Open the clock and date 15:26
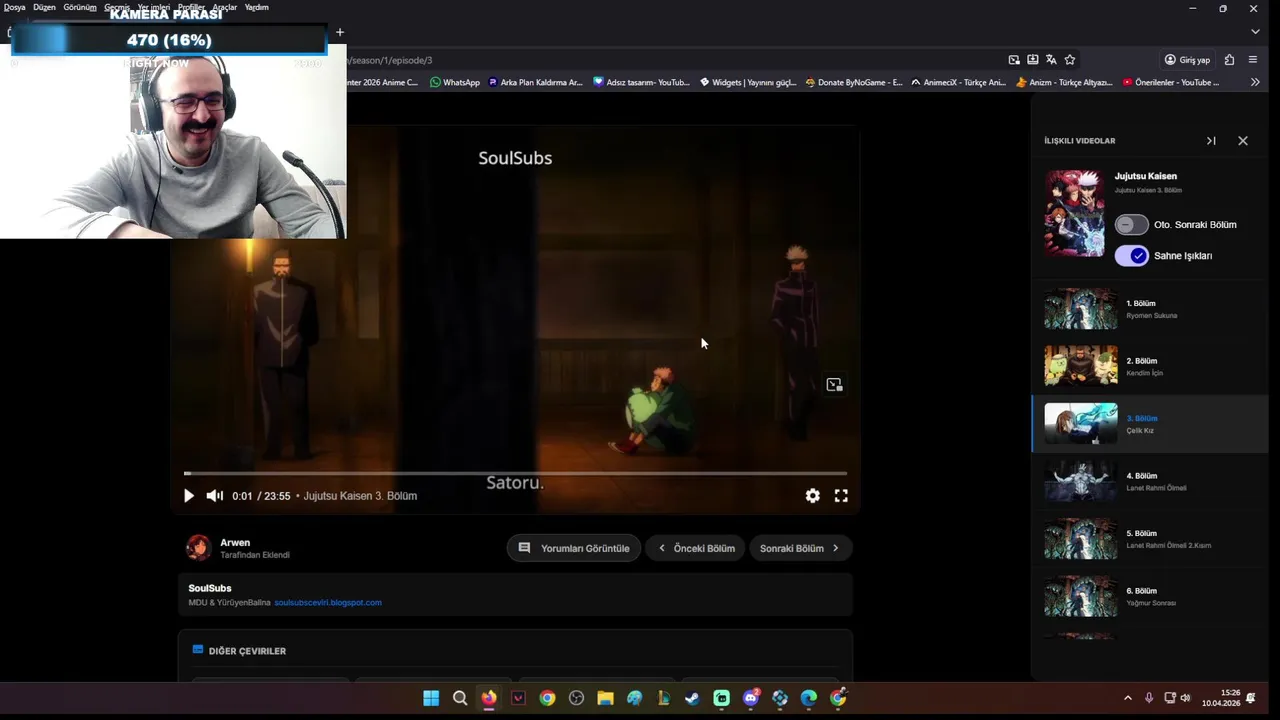This screenshot has height=720, width=1280. pos(1221,698)
